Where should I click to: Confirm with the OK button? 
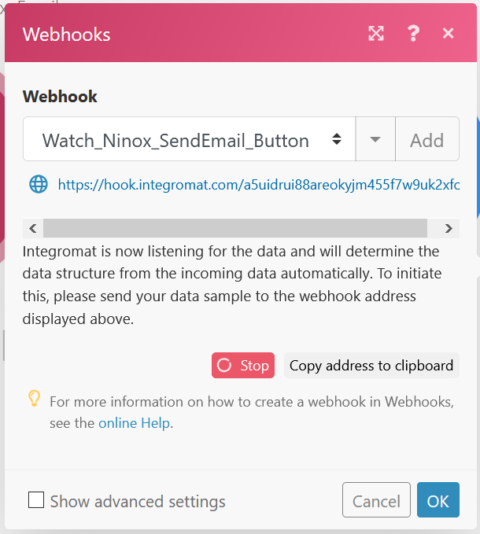coord(438,500)
